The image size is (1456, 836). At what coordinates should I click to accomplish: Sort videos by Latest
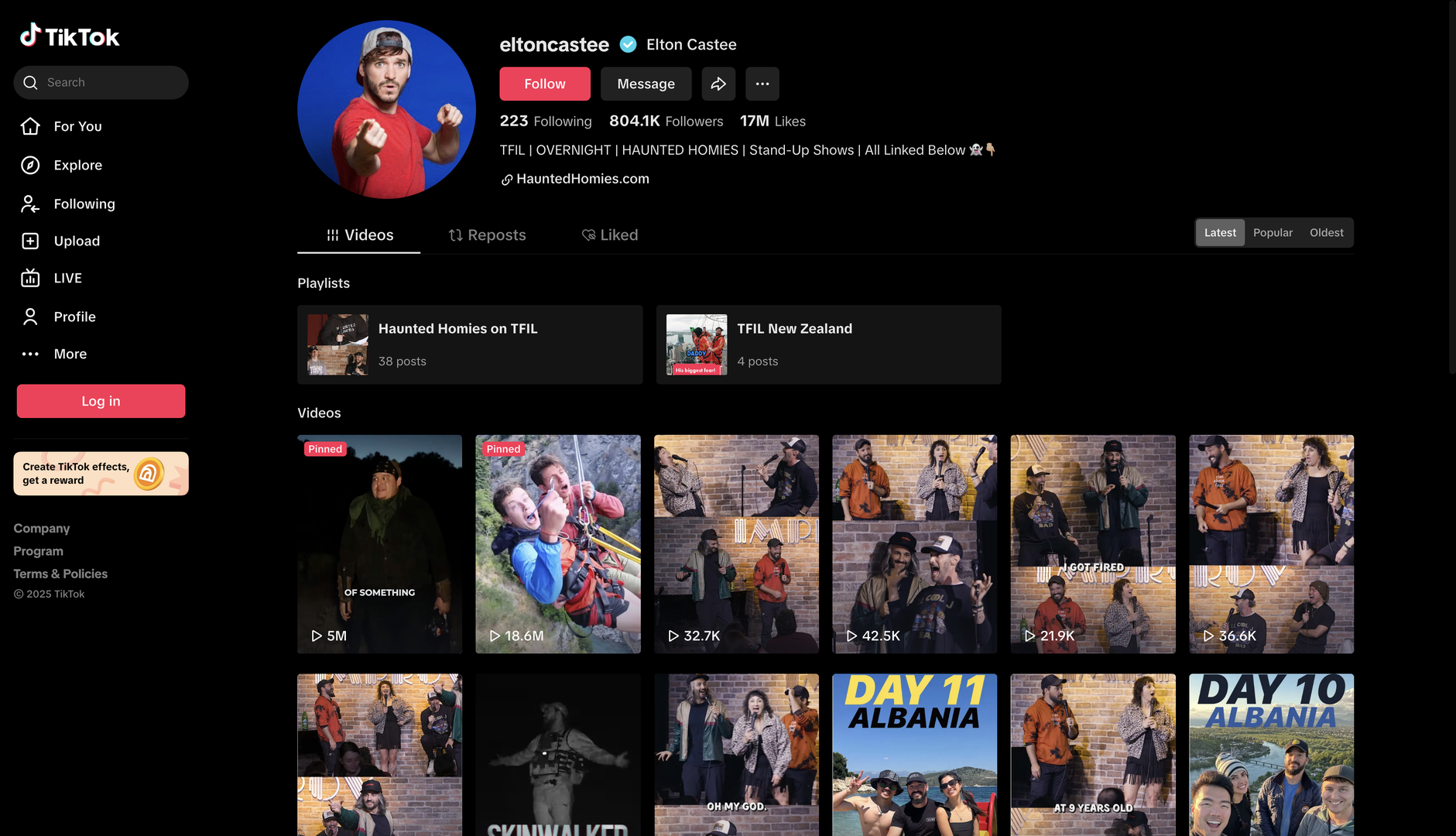click(x=1220, y=233)
